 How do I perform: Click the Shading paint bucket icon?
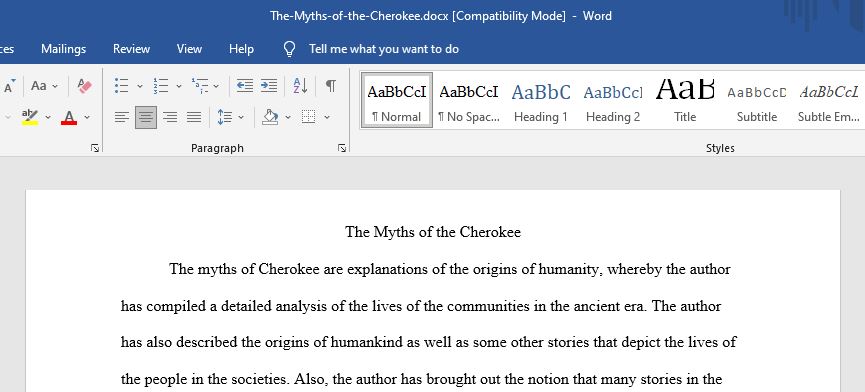click(270, 117)
